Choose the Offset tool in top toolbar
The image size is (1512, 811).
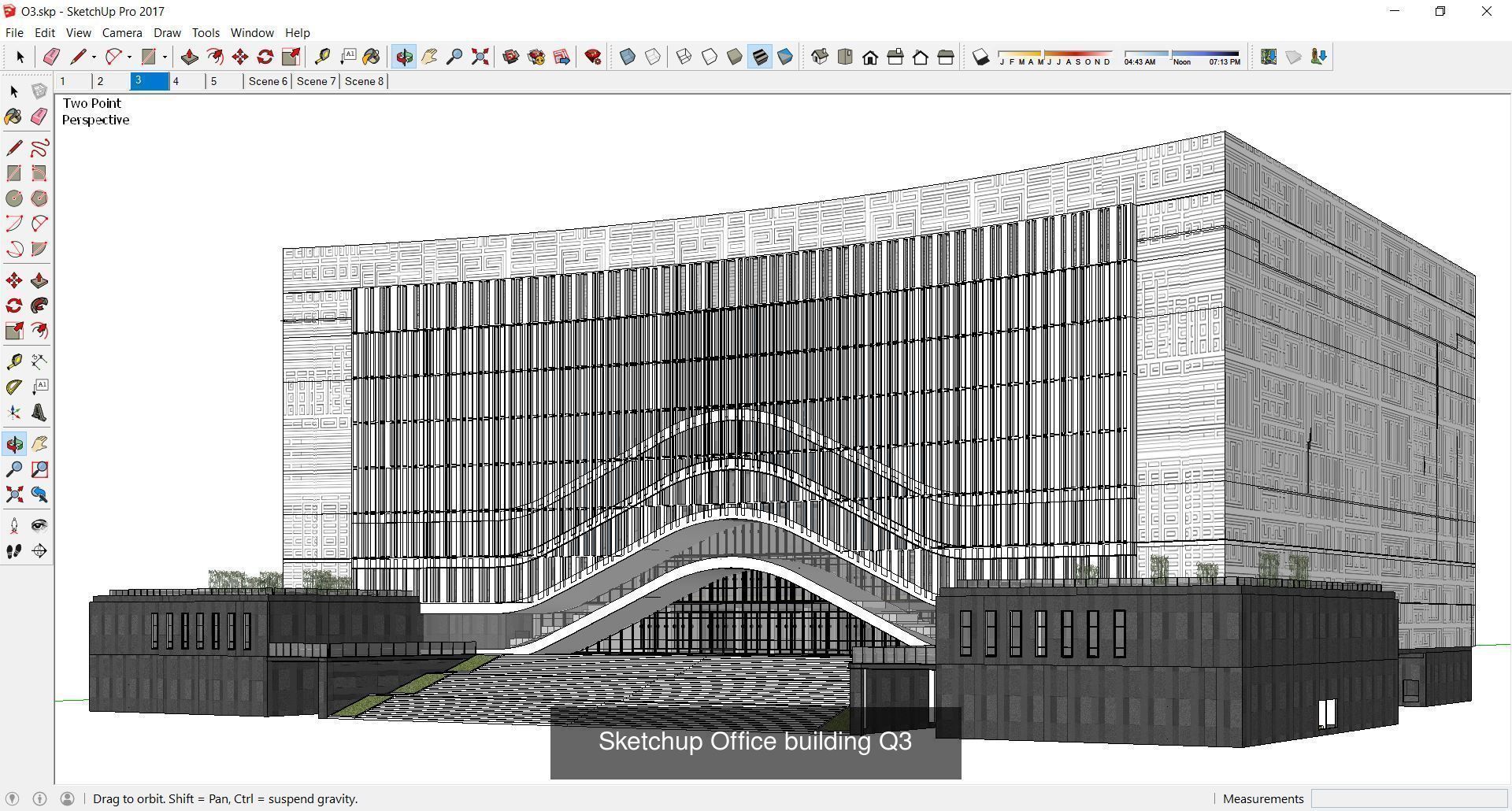pyautogui.click(x=214, y=57)
